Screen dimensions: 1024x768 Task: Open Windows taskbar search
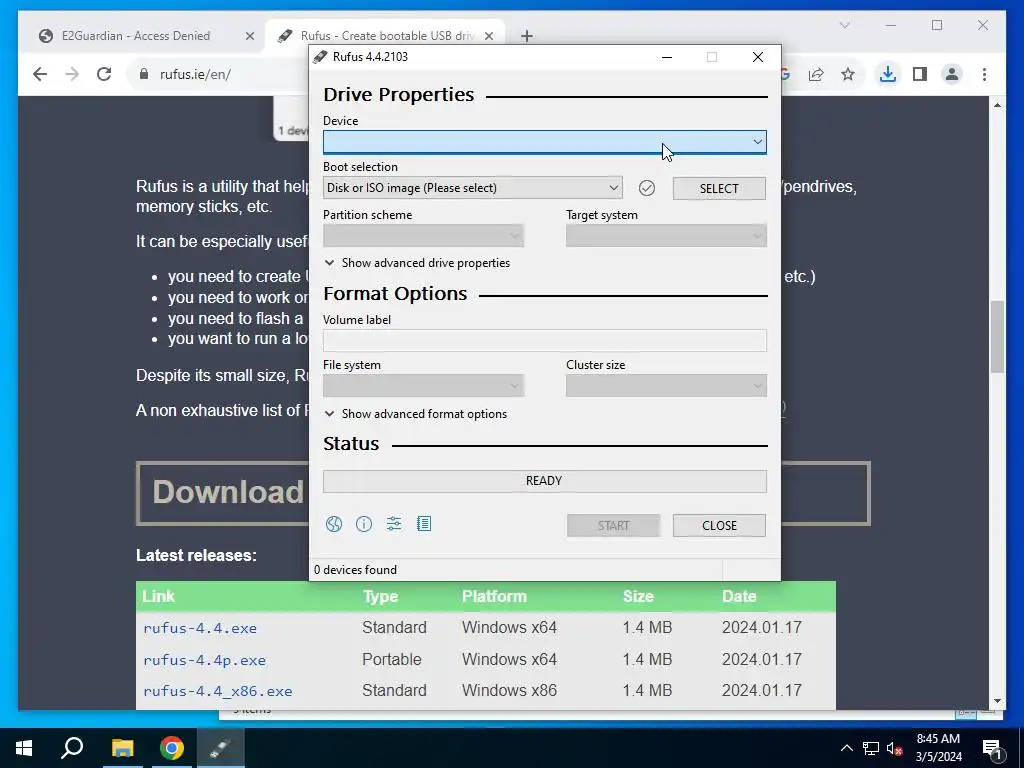click(72, 748)
